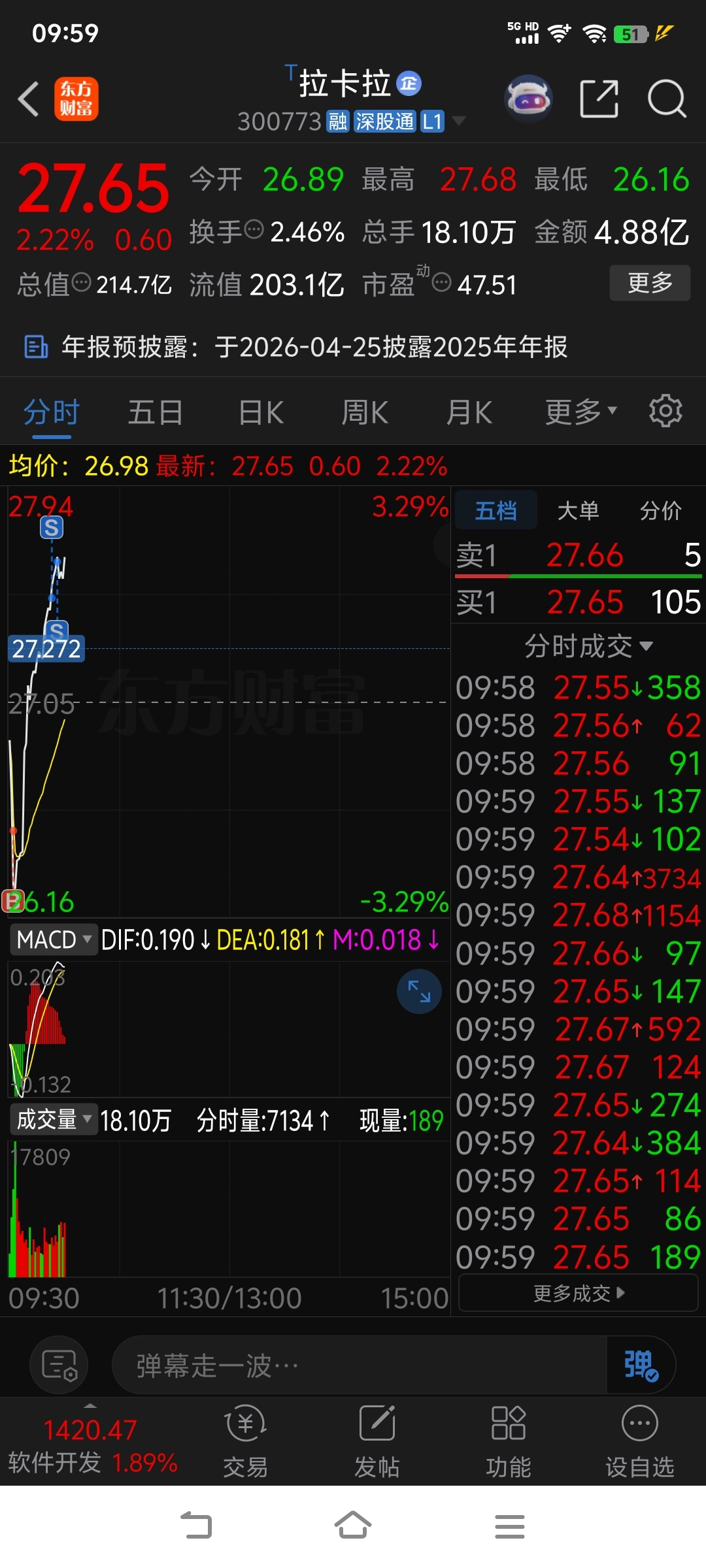Tap B buy marker near 26.16
Image resolution: width=706 pixels, height=1568 pixels.
point(12,901)
